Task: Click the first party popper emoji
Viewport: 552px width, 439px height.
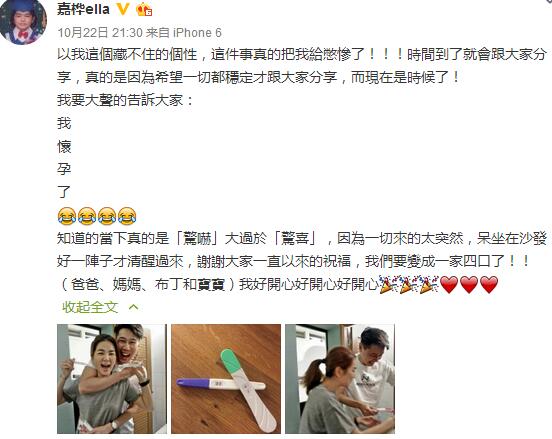Action: coord(388,284)
